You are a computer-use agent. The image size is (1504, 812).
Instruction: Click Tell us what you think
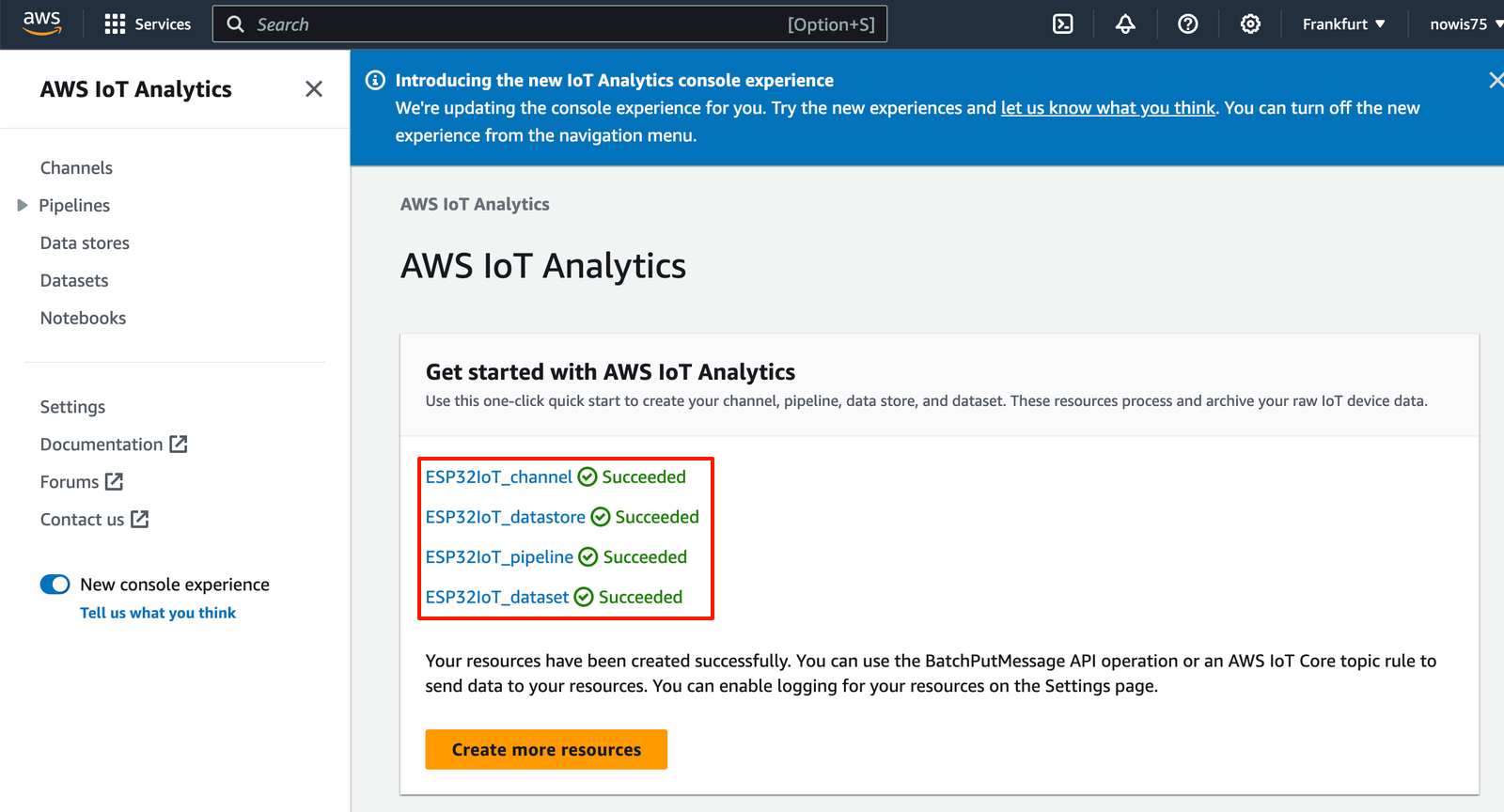click(x=158, y=613)
